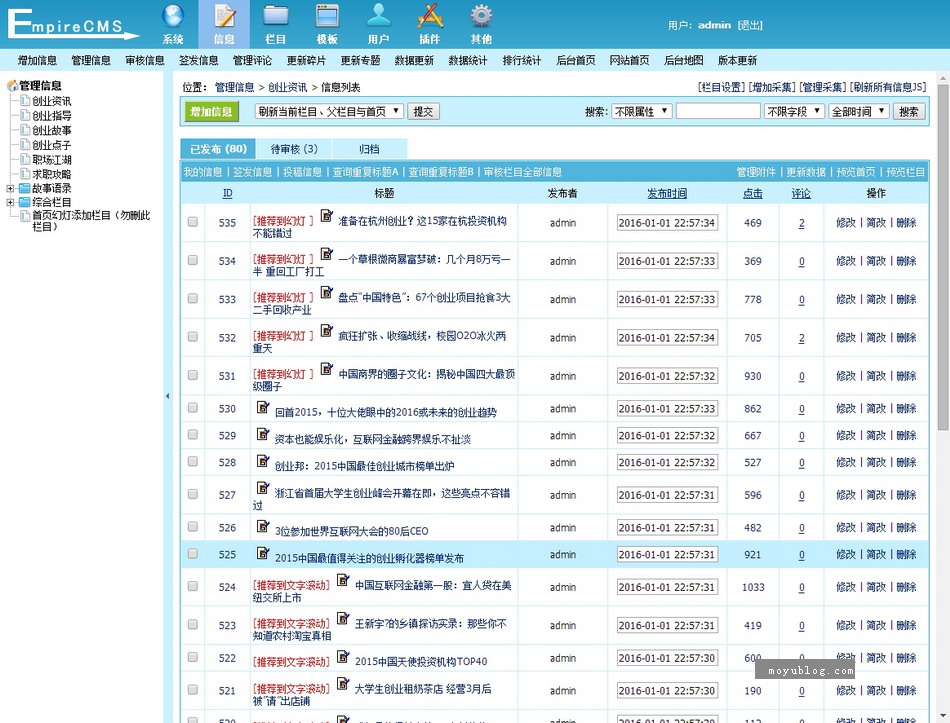This screenshot has width=950, height=723.
Task: Open the 不限属性 search dropdown
Action: click(x=642, y=112)
